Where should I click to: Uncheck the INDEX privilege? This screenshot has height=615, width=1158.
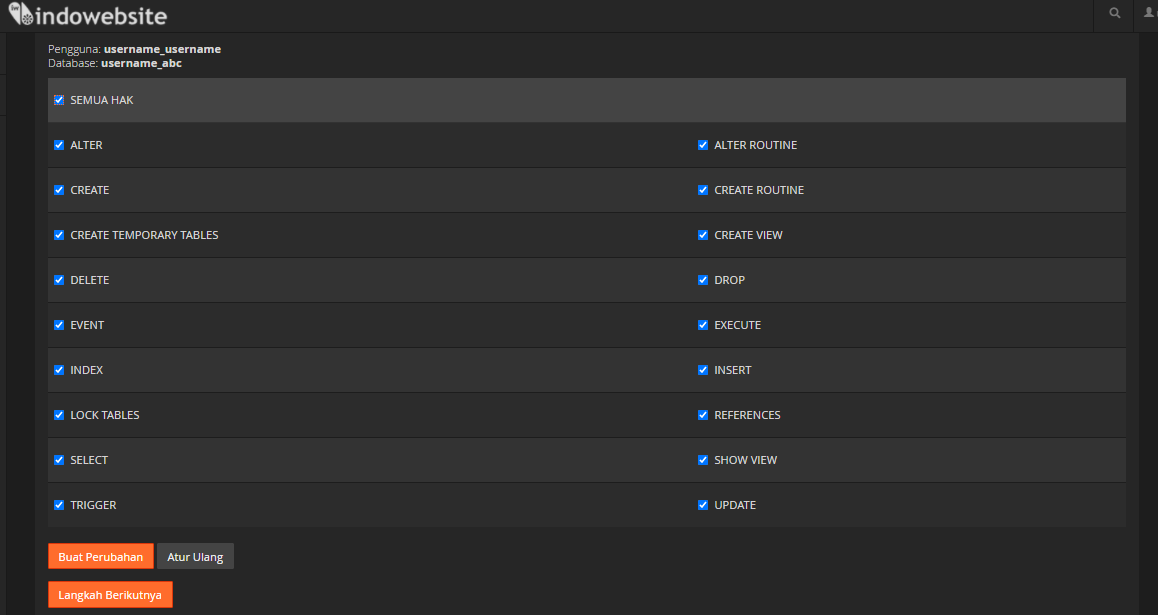(x=59, y=370)
